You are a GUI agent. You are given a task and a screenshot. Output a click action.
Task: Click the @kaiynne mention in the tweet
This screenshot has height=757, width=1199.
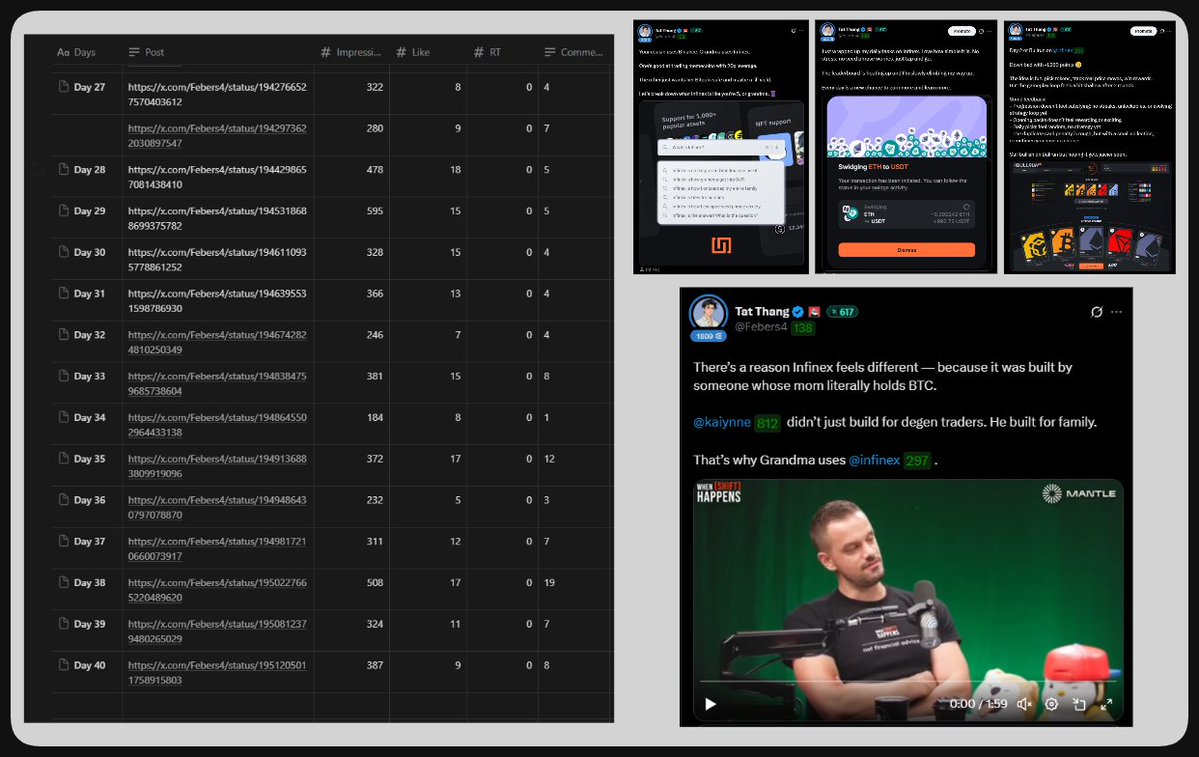722,422
